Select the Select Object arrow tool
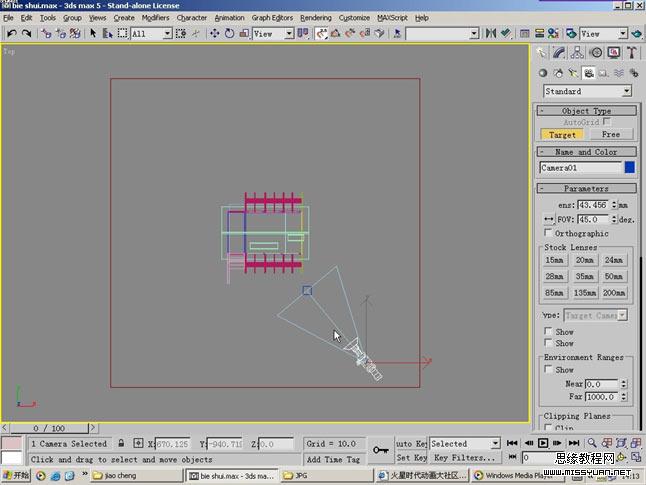Viewport: 646px width, 485px height. tap(93, 33)
